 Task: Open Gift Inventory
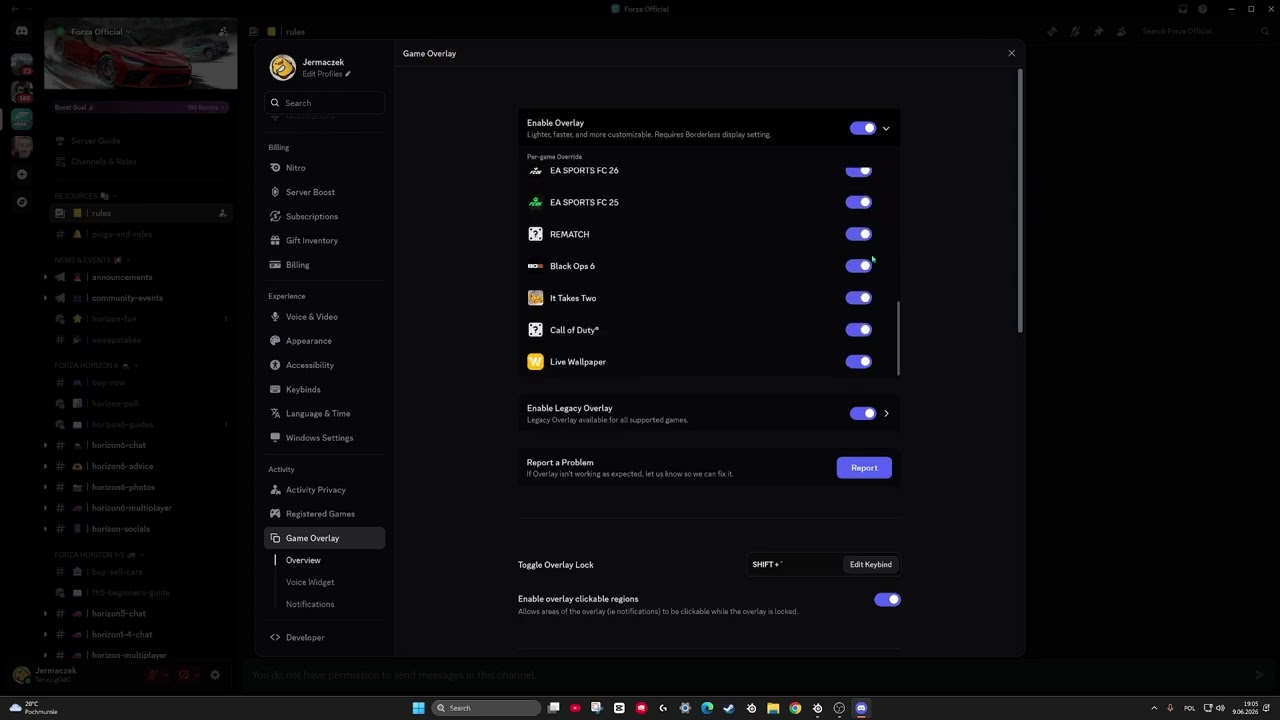pos(324,240)
